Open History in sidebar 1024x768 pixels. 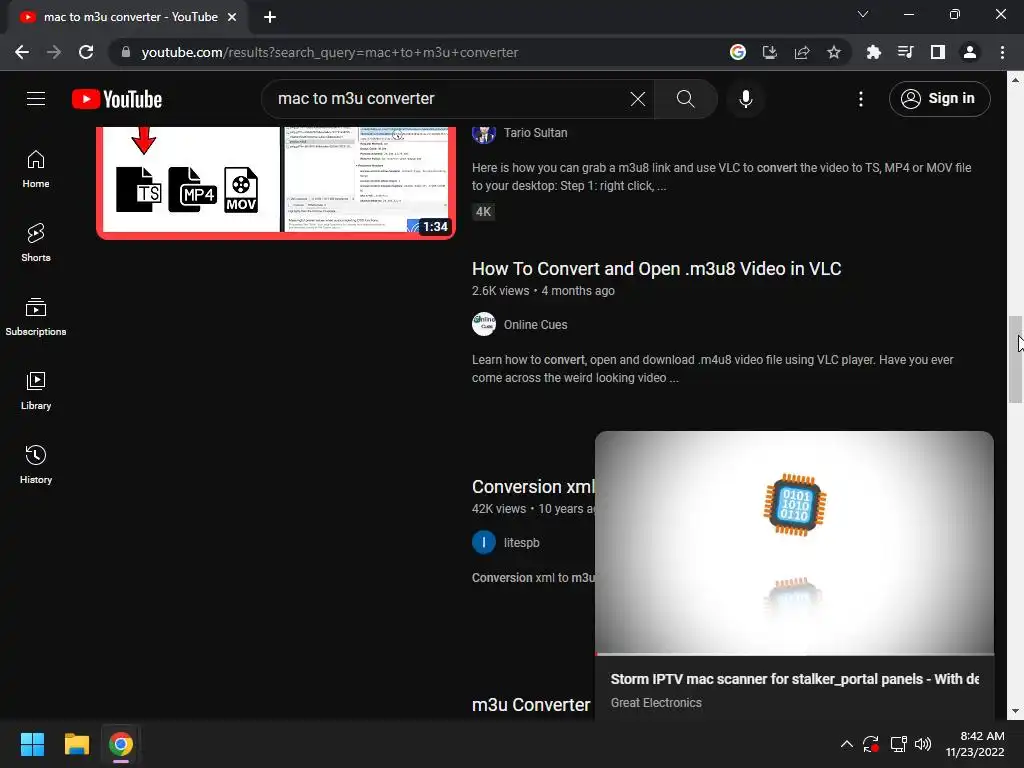click(36, 464)
